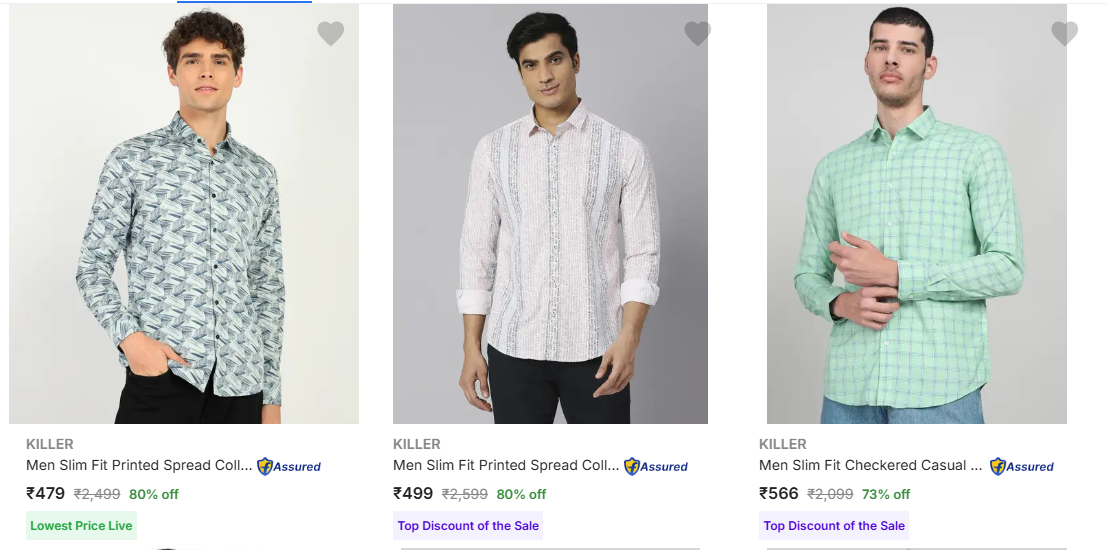This screenshot has width=1107, height=550.
Task: Click Assured badge on the ₹479 shirt
Action: tap(289, 466)
